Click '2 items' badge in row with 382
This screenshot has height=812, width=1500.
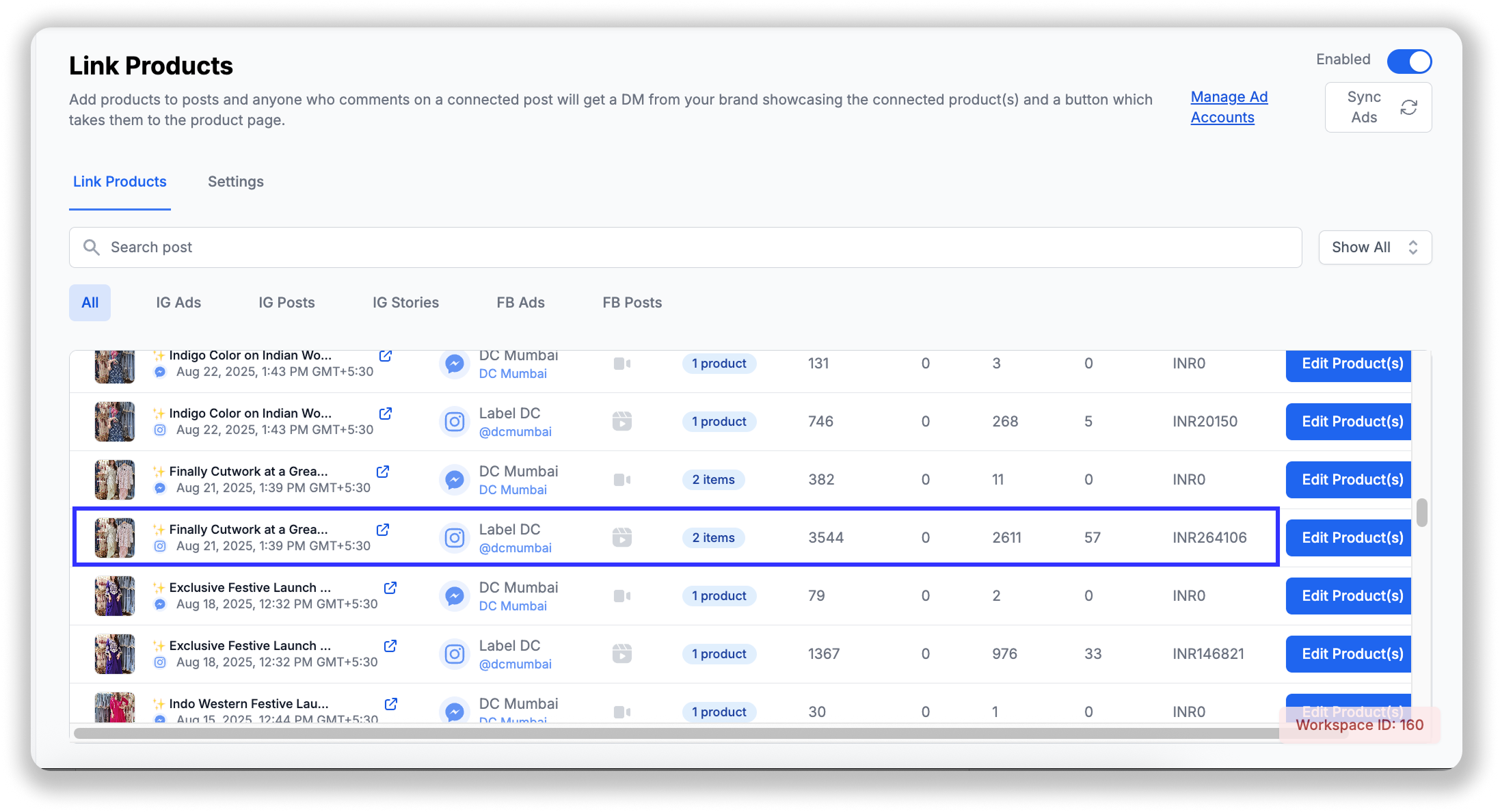click(x=714, y=480)
